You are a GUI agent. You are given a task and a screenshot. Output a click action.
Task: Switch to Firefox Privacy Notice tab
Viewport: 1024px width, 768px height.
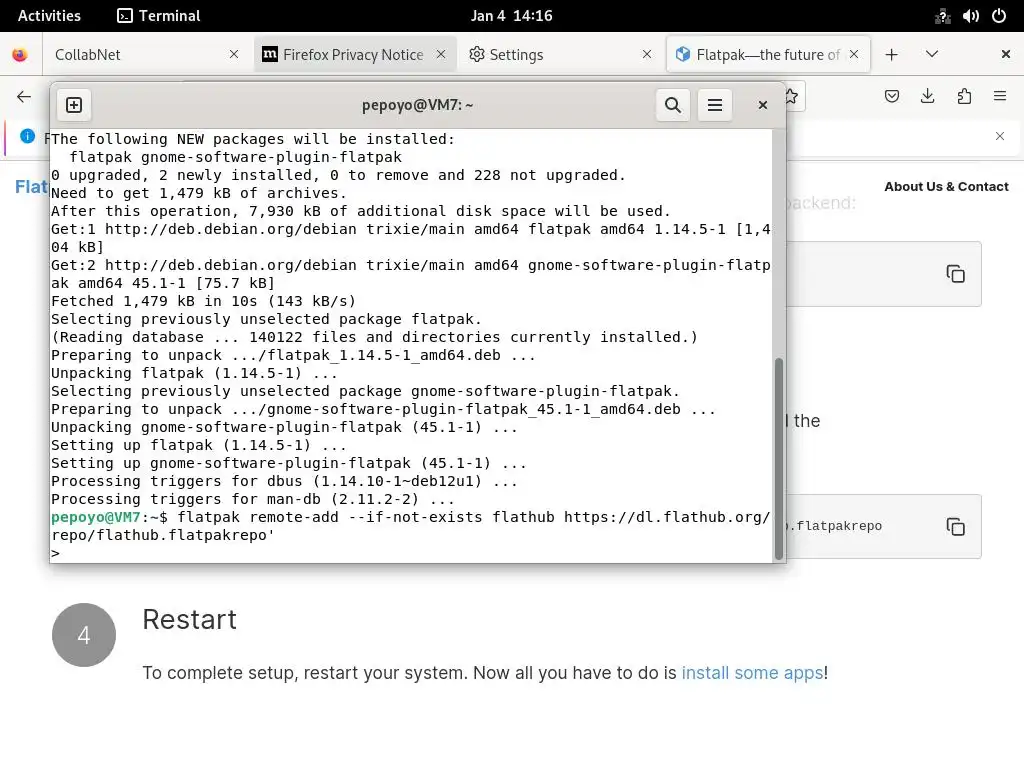click(355, 54)
